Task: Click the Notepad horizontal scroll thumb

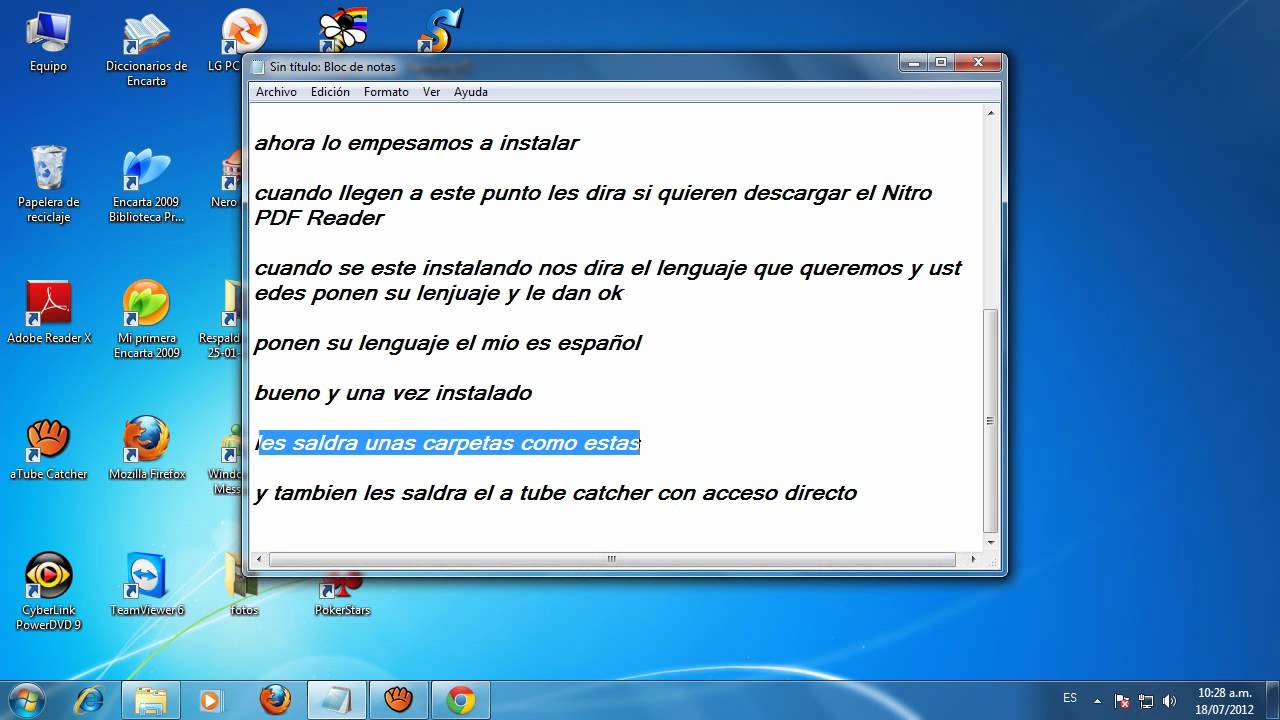Action: click(x=611, y=559)
